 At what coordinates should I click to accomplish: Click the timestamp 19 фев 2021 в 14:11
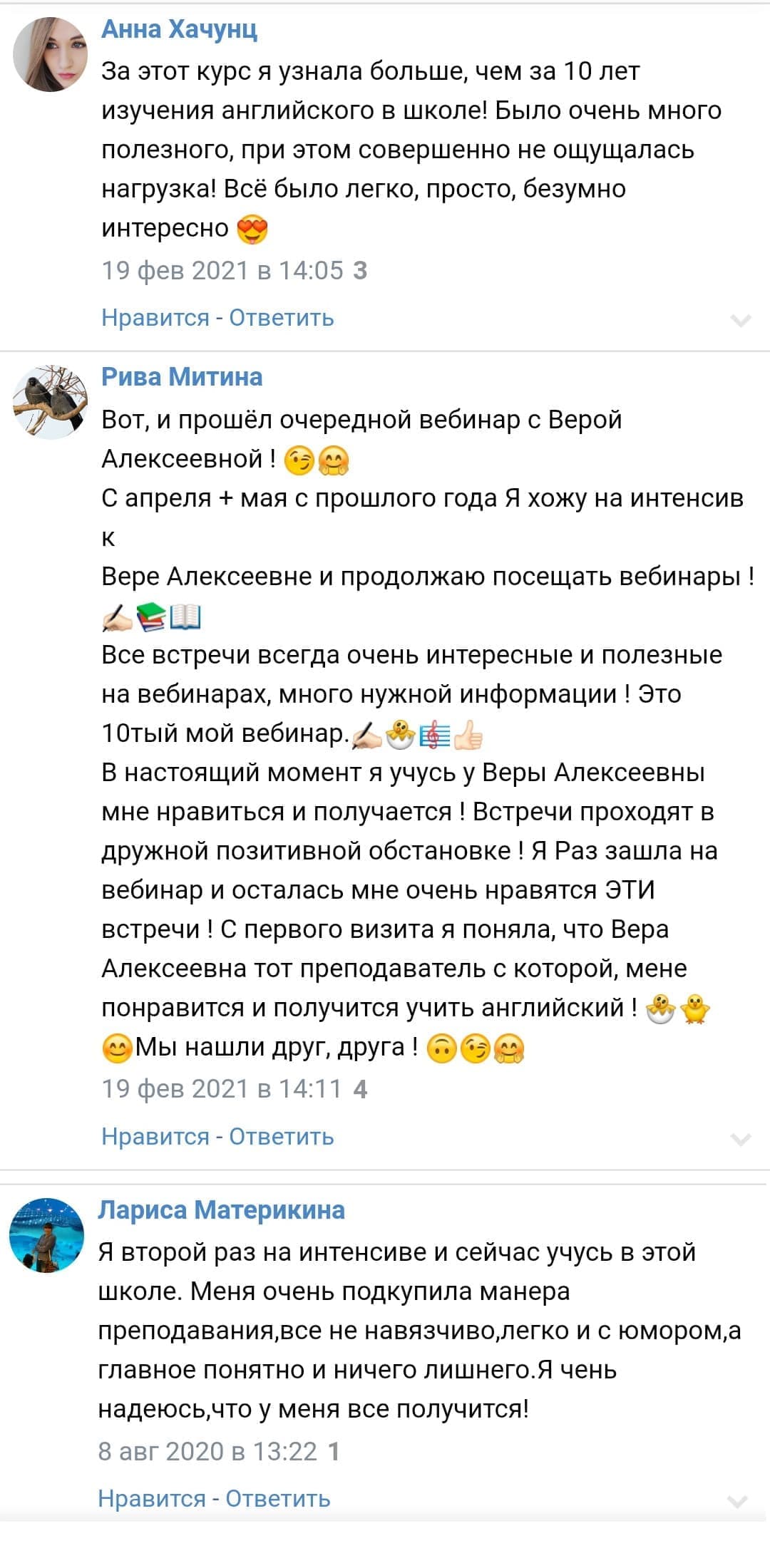[x=222, y=1089]
